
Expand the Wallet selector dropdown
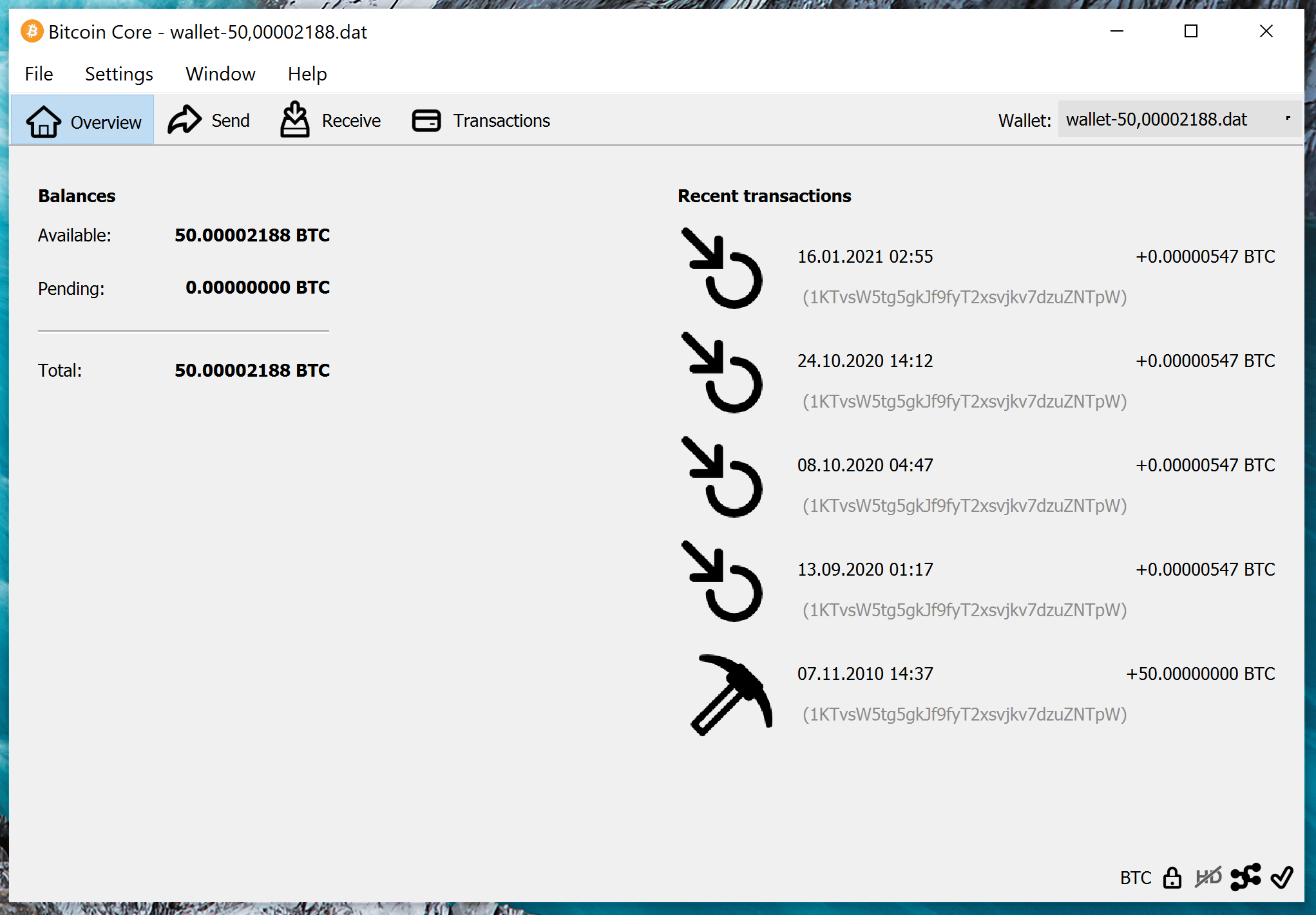(x=1179, y=120)
